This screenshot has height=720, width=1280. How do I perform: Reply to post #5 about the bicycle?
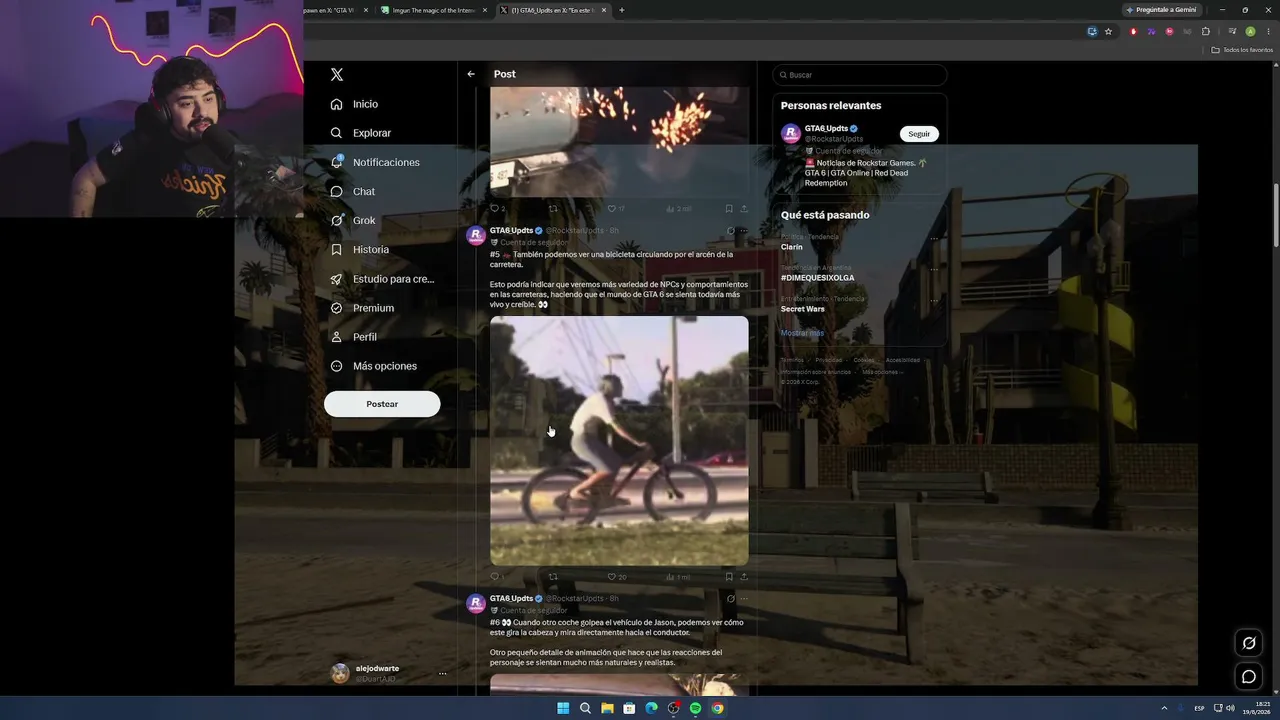494,577
